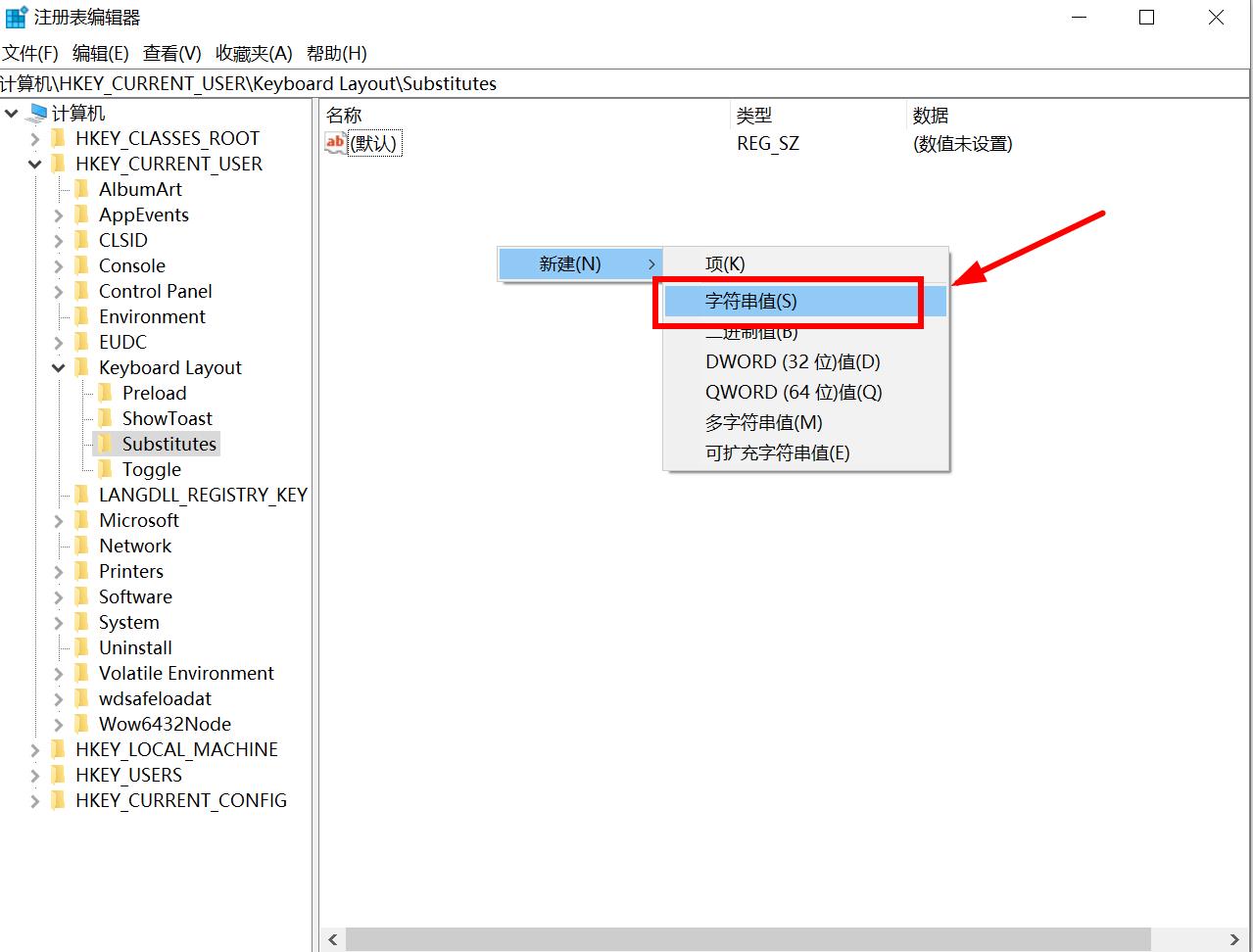Expand the HKEY_CURRENT_CONFIG node
Viewport: 1253px width, 952px height.
pyautogui.click(x=35, y=801)
